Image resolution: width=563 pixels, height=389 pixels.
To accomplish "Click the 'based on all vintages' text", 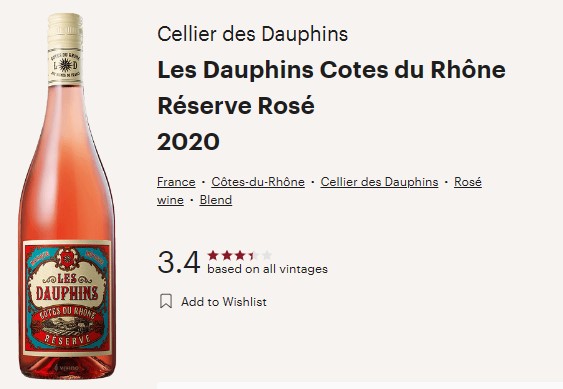I will [267, 269].
